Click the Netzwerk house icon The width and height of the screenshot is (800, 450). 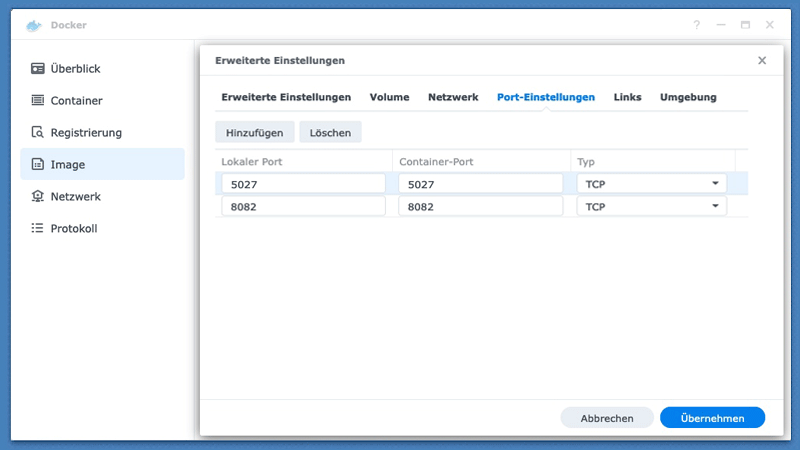(38, 197)
